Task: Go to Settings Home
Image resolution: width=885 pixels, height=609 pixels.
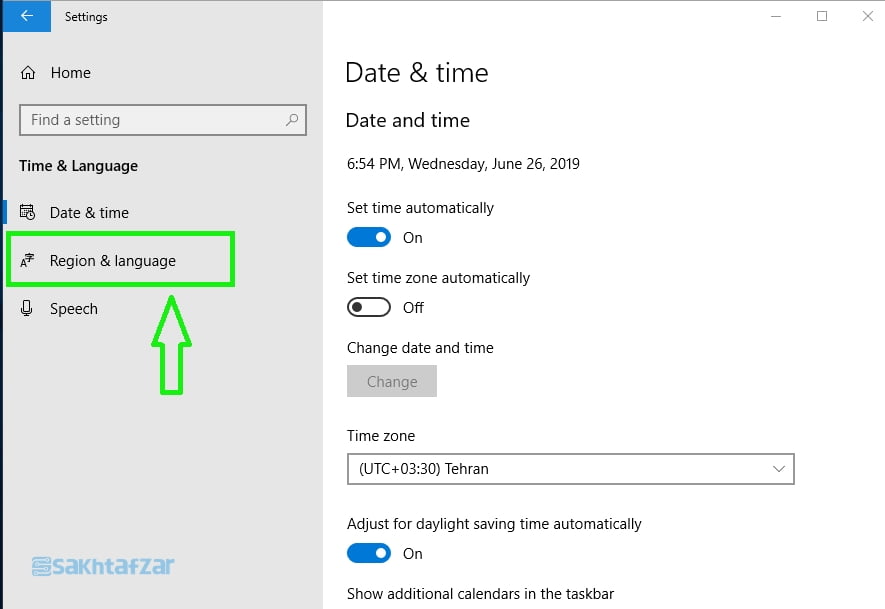Action: coord(70,73)
